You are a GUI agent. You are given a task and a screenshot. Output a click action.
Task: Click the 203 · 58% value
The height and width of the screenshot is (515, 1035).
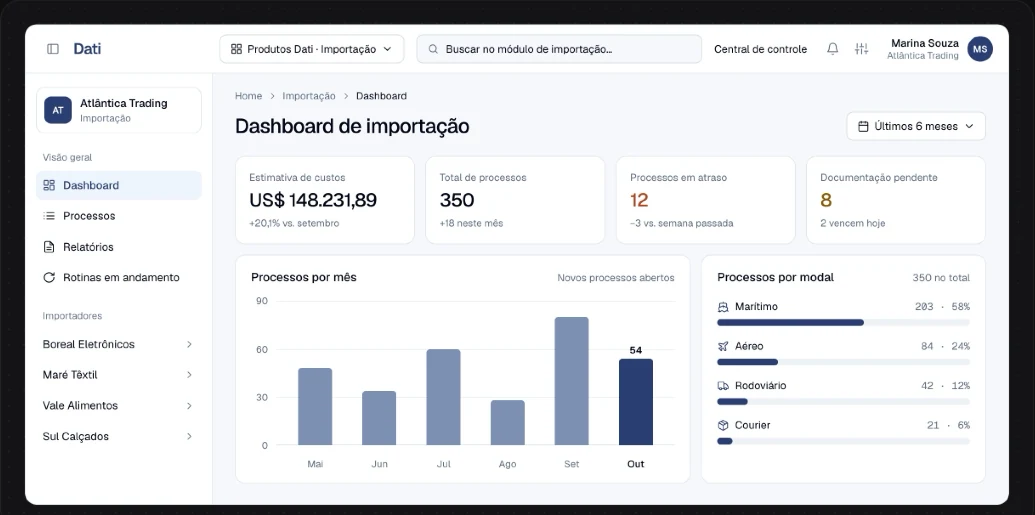point(943,306)
